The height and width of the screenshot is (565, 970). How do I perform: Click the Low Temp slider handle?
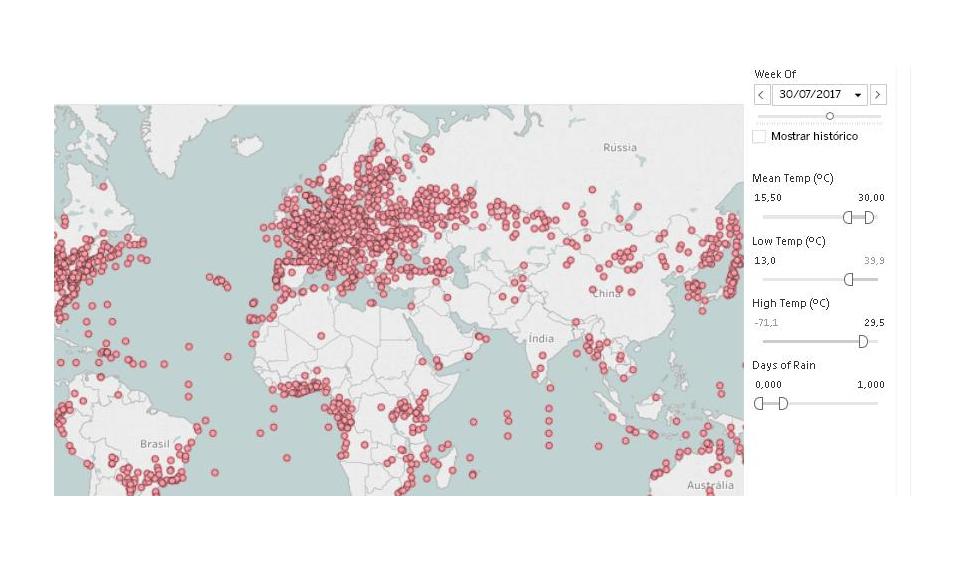(849, 279)
